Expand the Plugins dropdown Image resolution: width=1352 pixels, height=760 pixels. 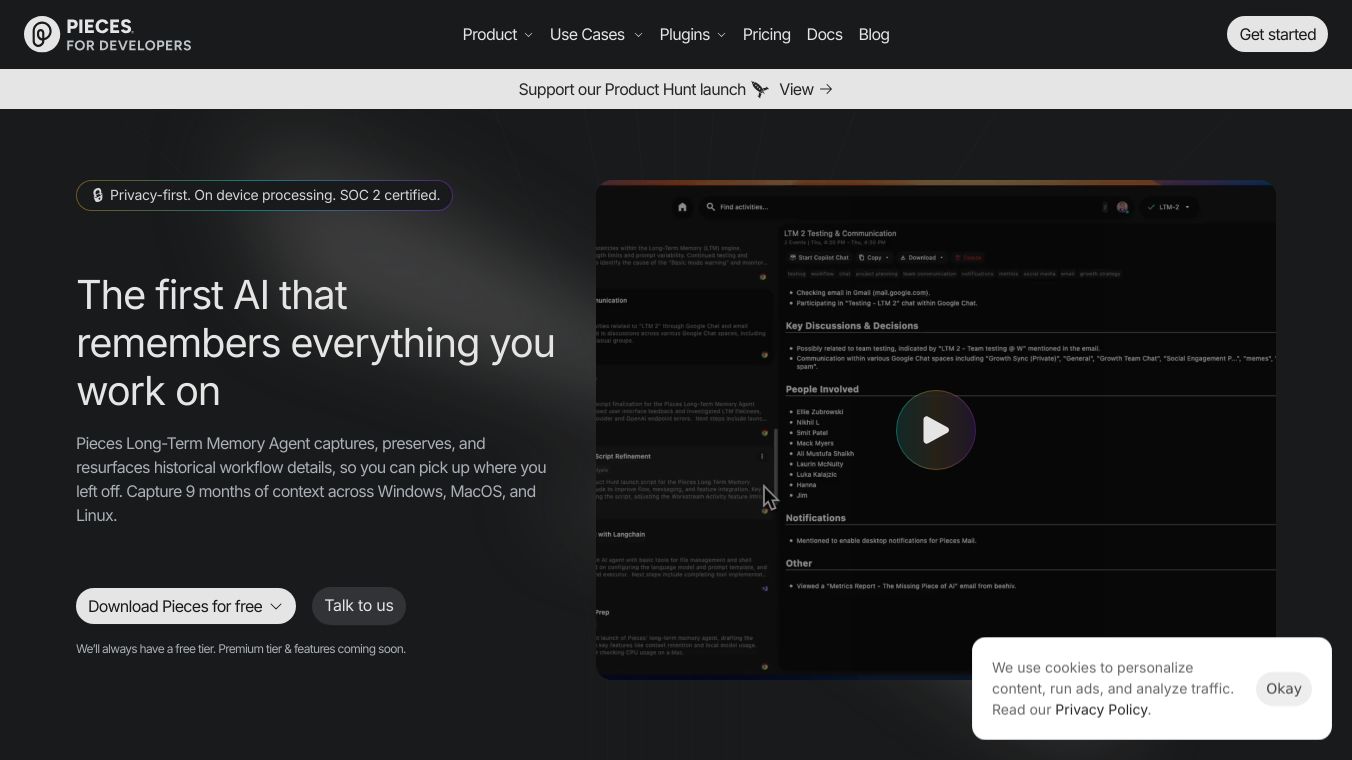tap(692, 34)
